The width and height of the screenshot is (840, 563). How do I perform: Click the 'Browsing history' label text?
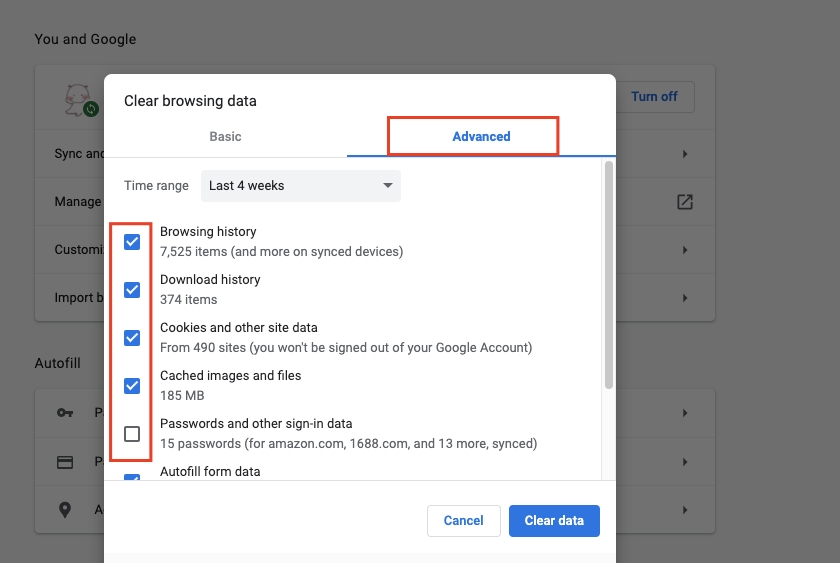pos(208,232)
